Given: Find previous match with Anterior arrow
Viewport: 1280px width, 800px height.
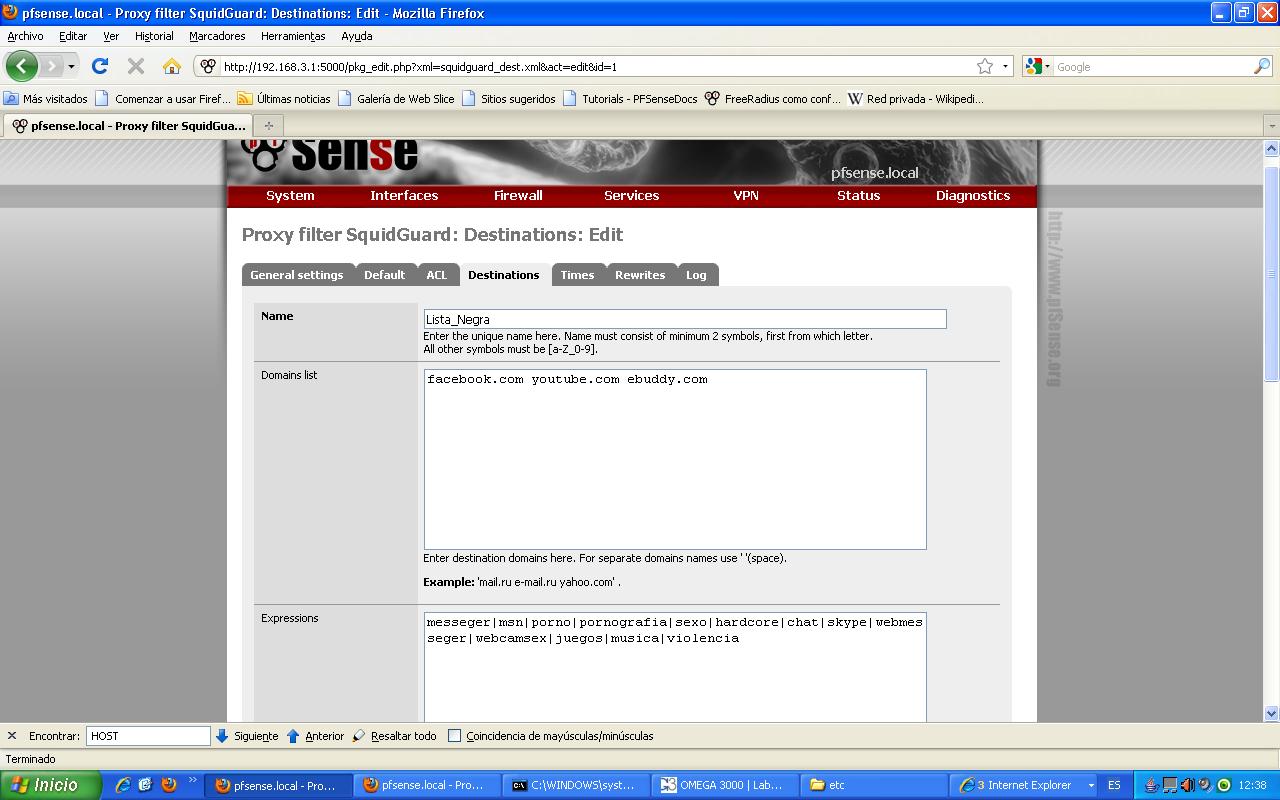Looking at the screenshot, I should coord(315,736).
